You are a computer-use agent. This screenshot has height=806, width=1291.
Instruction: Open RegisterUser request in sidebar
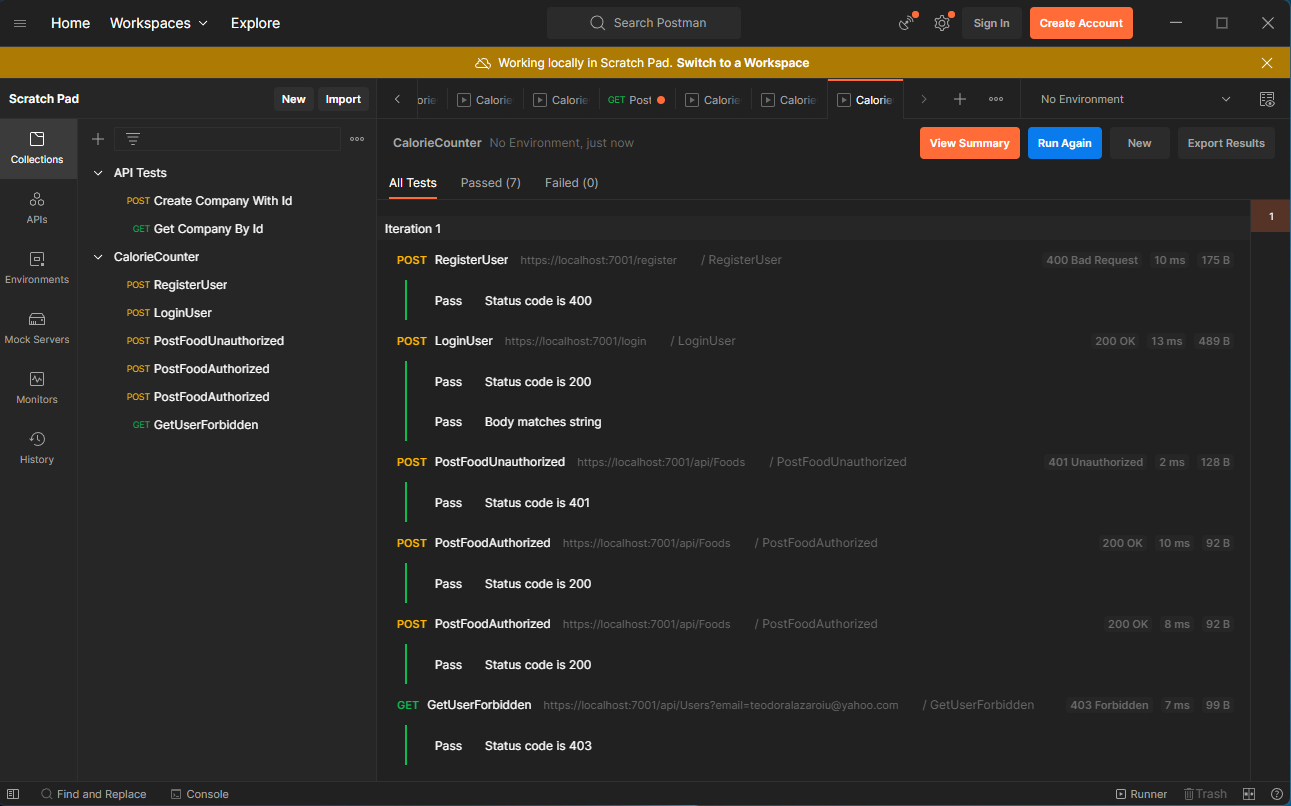coord(177,285)
